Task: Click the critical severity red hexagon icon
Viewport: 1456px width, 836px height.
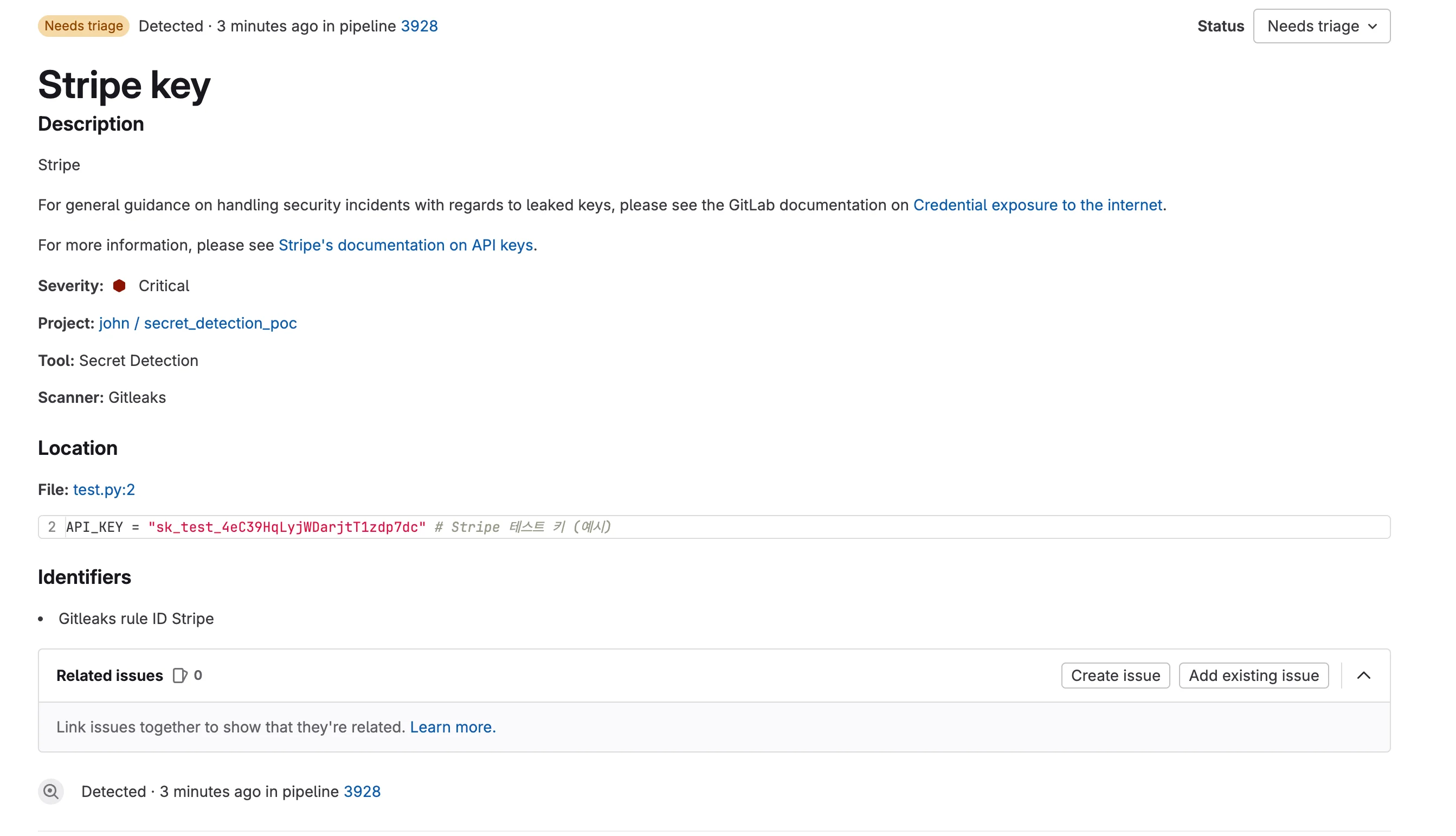Action: tap(119, 286)
